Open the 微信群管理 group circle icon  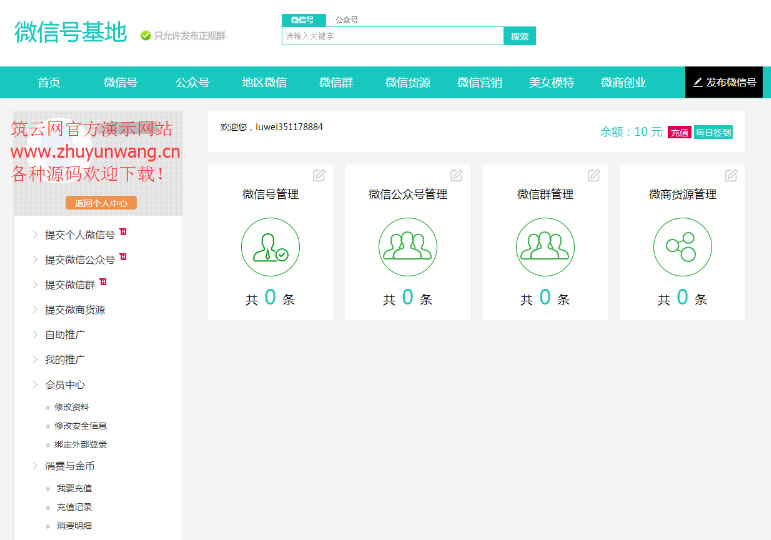(x=545, y=247)
